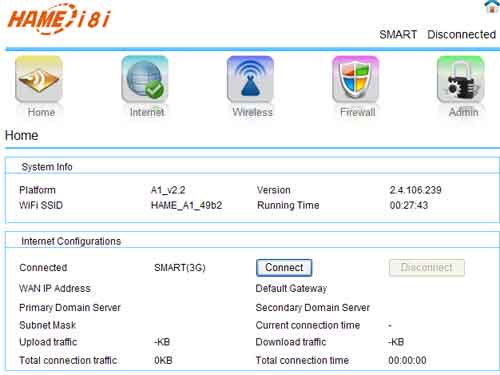Click the Secondary Domain Server label

pos(313,307)
